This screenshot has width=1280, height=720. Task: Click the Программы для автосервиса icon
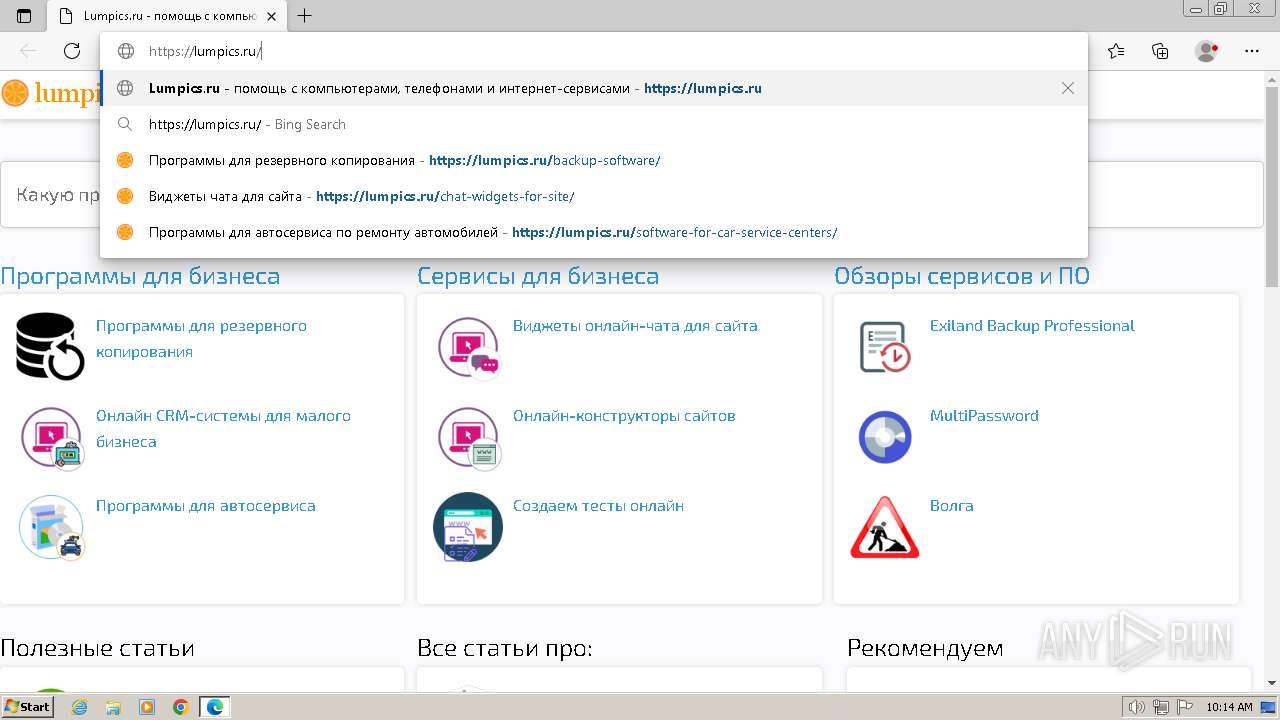coord(52,527)
